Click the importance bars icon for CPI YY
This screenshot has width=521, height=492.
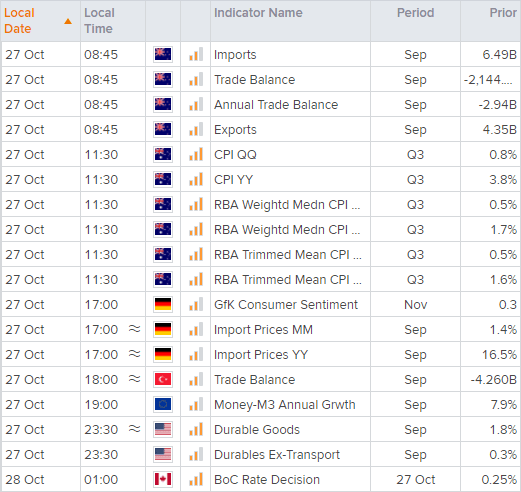(x=196, y=179)
